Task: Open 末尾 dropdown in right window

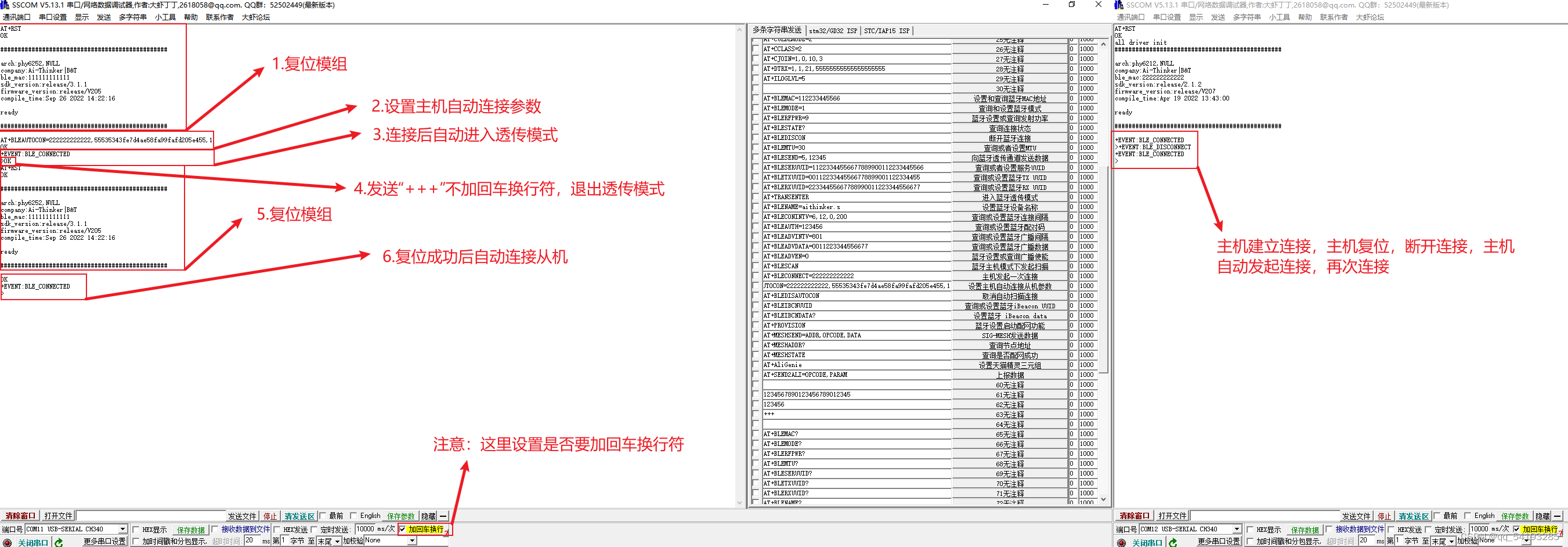Action: click(1452, 542)
